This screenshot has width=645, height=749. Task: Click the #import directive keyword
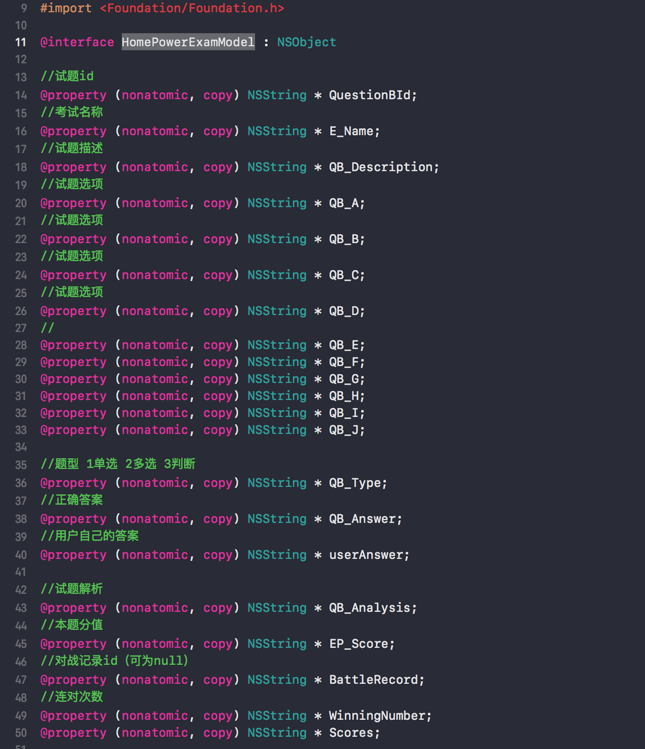pos(66,8)
